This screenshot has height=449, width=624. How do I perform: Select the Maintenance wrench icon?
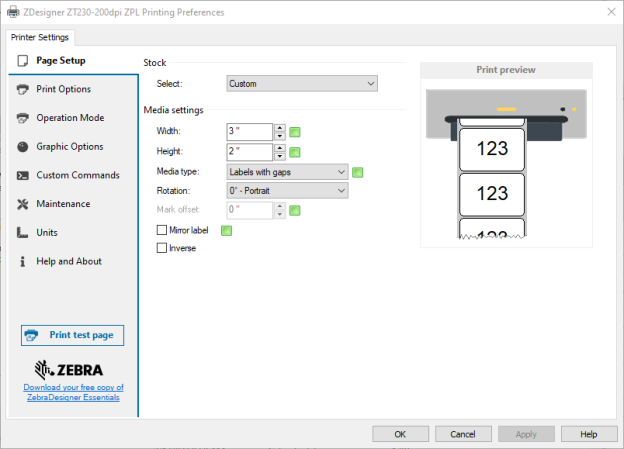coord(23,204)
